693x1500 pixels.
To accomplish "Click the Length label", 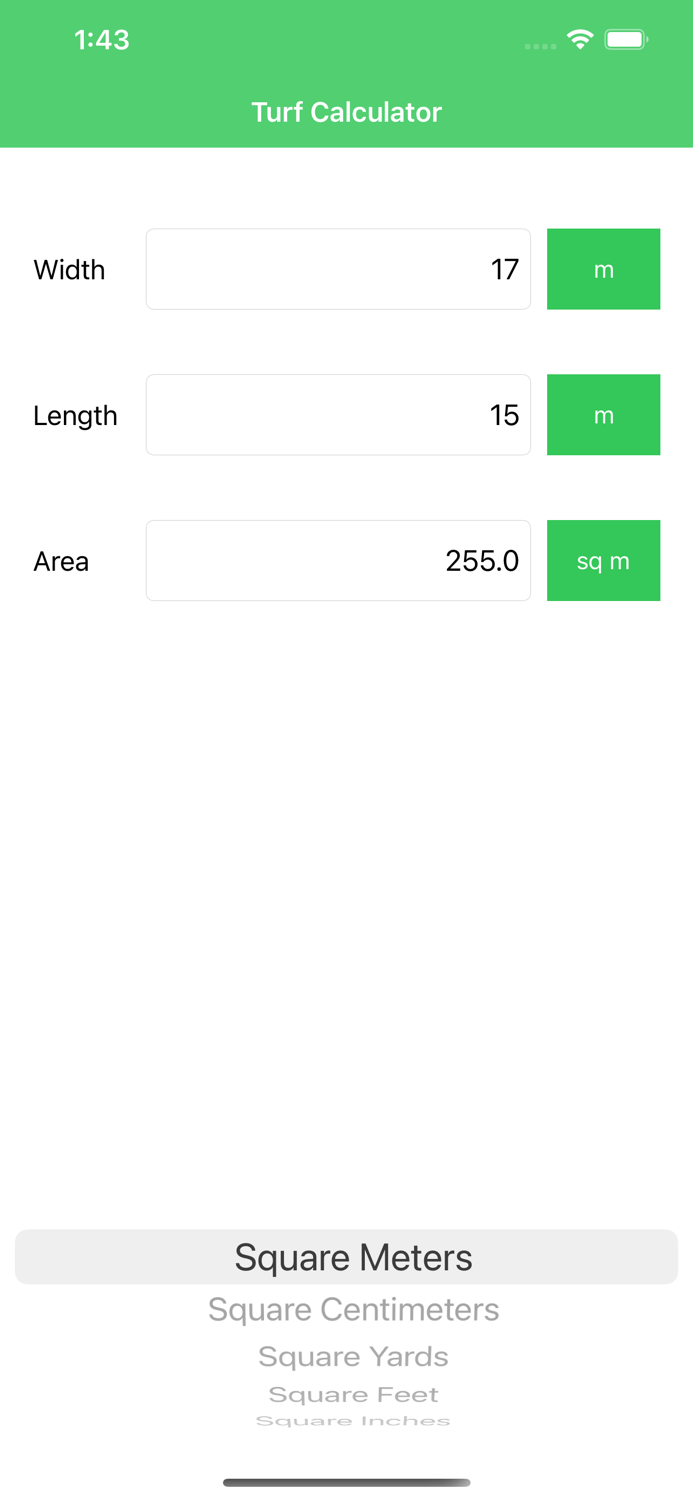I will (x=75, y=414).
